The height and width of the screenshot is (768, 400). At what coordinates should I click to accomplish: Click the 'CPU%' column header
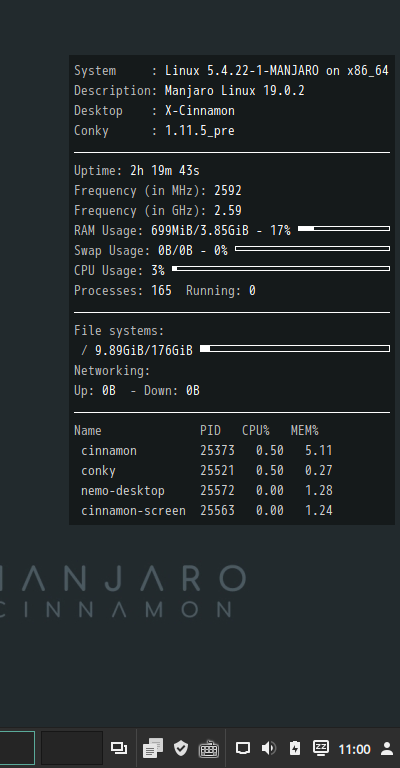coord(256,431)
